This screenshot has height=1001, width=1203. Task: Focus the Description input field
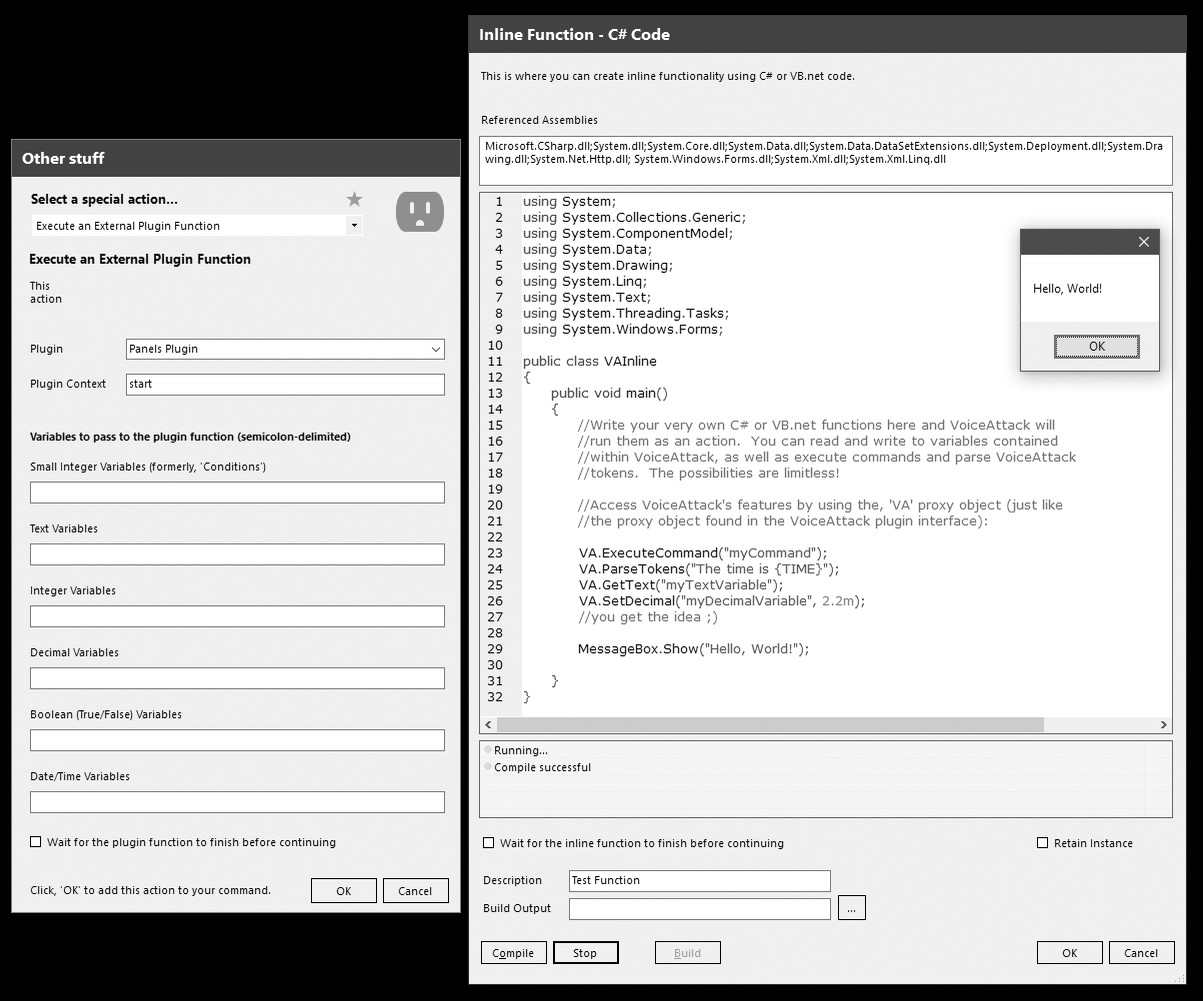click(x=699, y=880)
